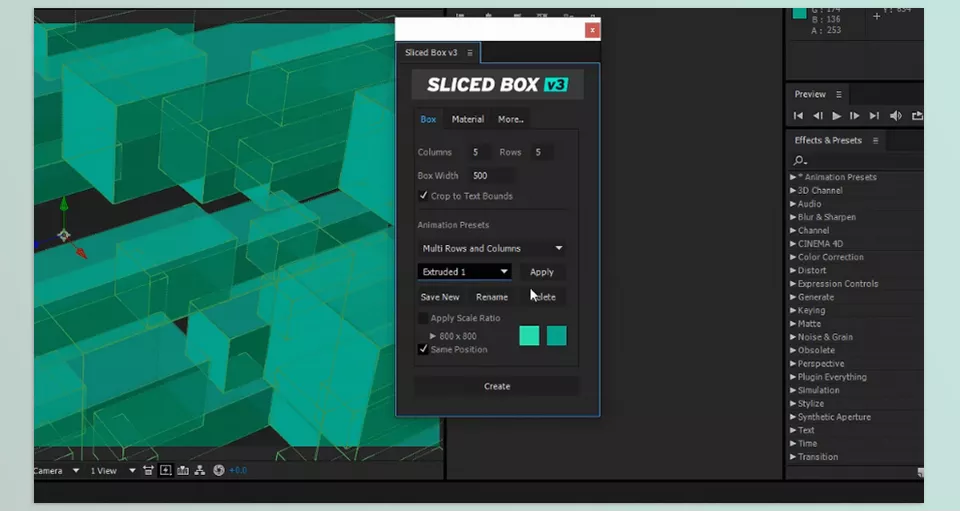This screenshot has height=511, width=960.
Task: Expand Stylize effects category
Action: [793, 403]
